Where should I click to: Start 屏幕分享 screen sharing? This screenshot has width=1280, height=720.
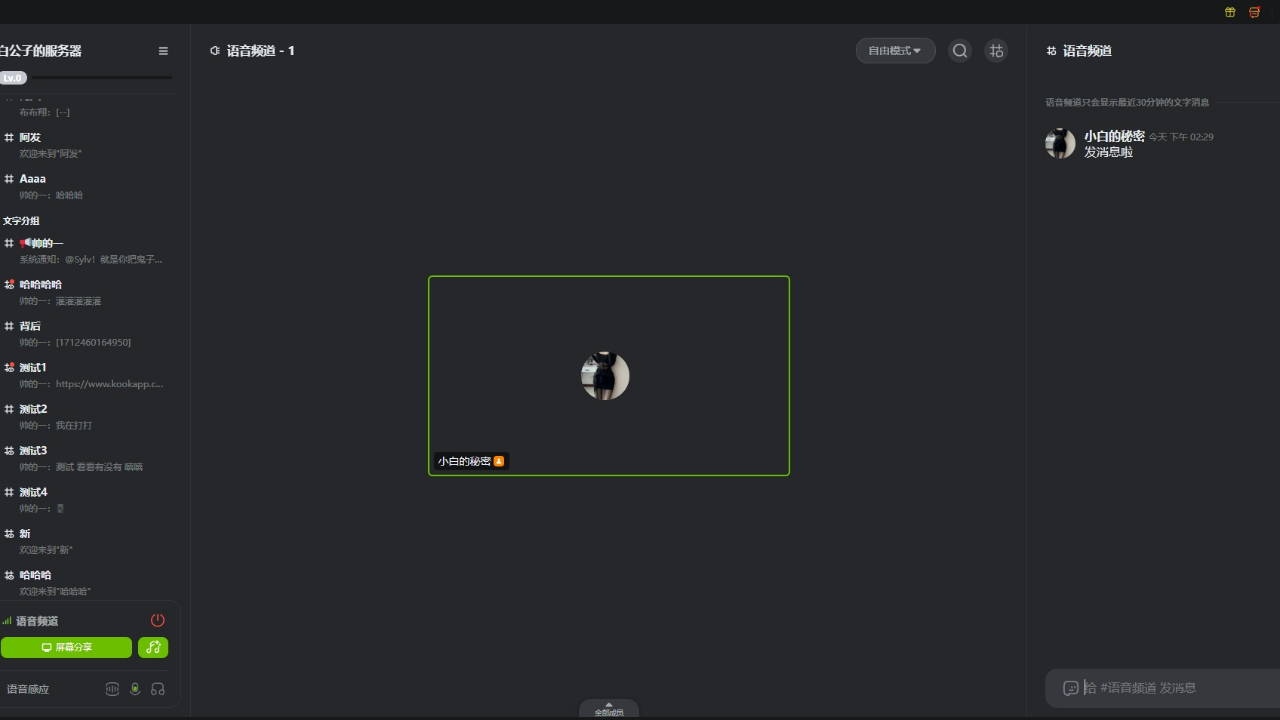pos(66,647)
